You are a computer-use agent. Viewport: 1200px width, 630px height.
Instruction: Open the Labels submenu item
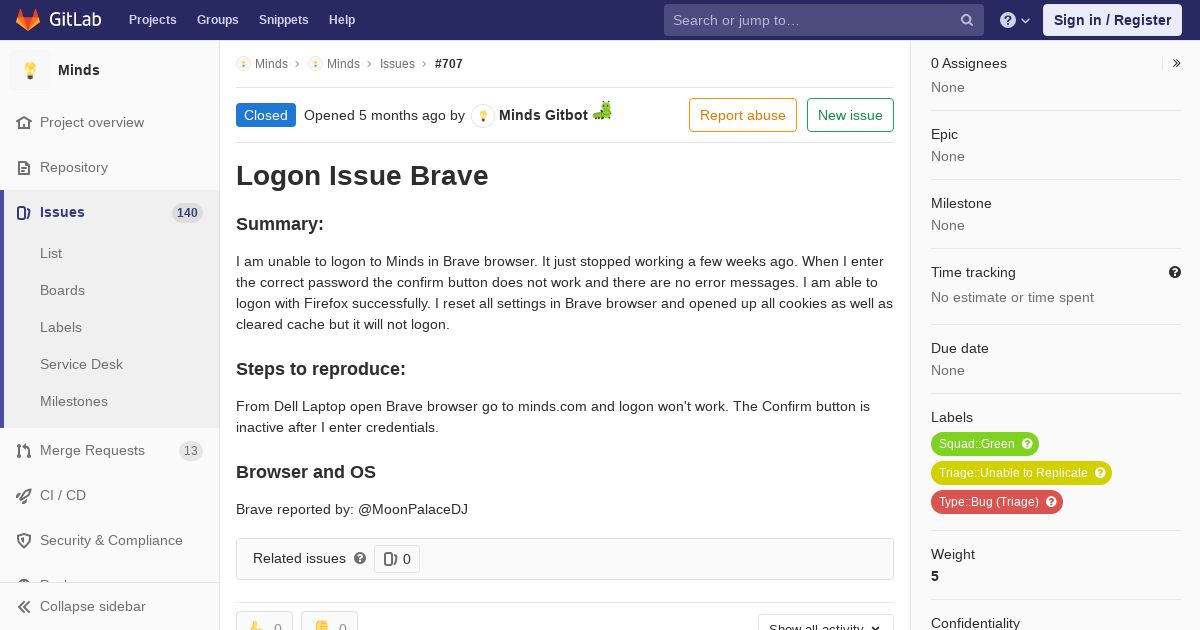coord(61,327)
